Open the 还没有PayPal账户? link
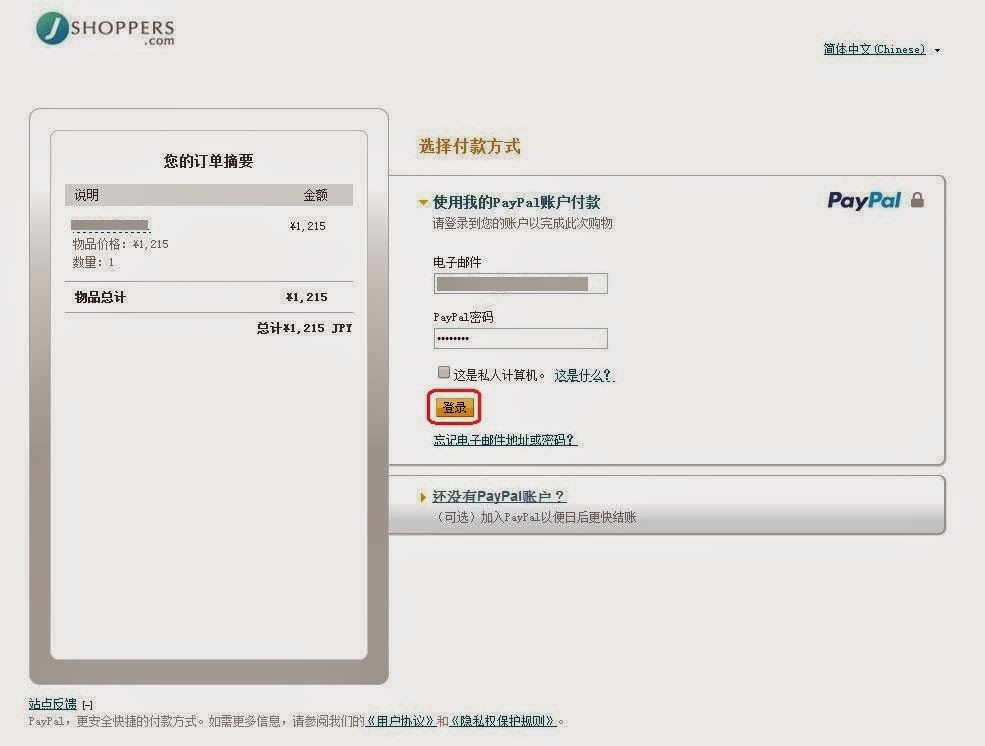The height and width of the screenshot is (746, 985). click(x=499, y=496)
